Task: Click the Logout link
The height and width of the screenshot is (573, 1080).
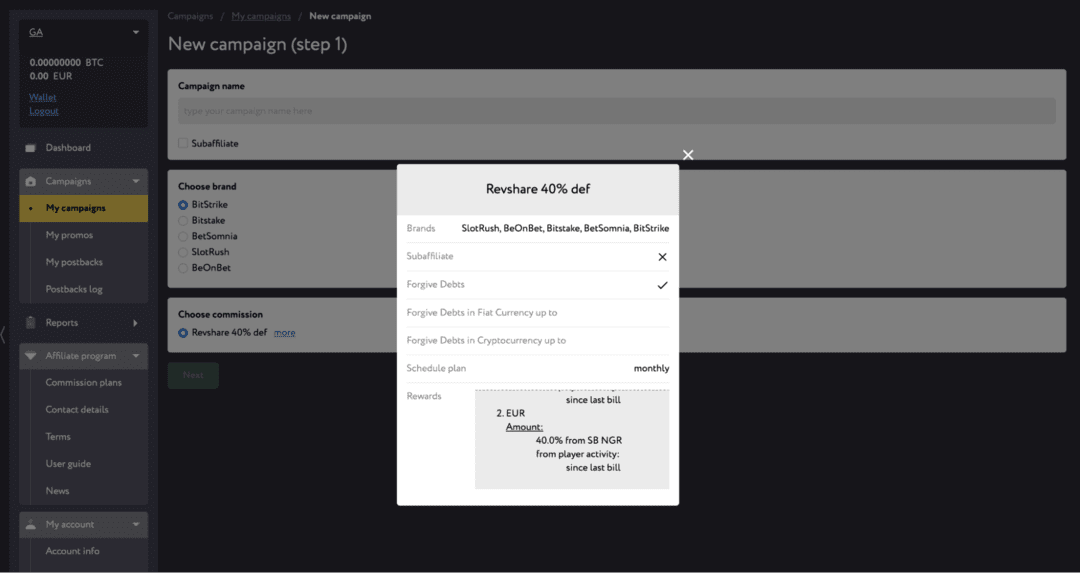Action: point(43,111)
